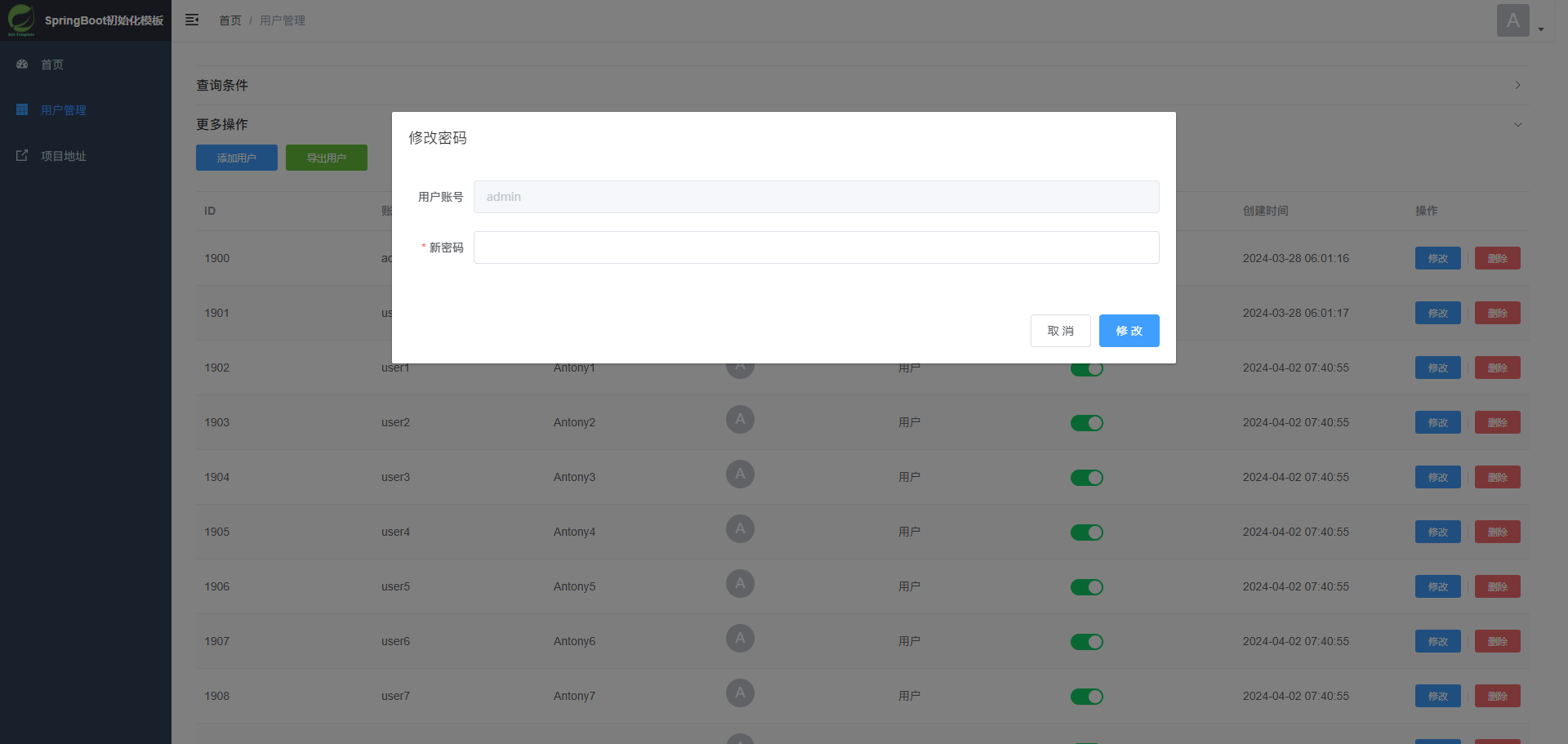Click account cell user6

395,641
